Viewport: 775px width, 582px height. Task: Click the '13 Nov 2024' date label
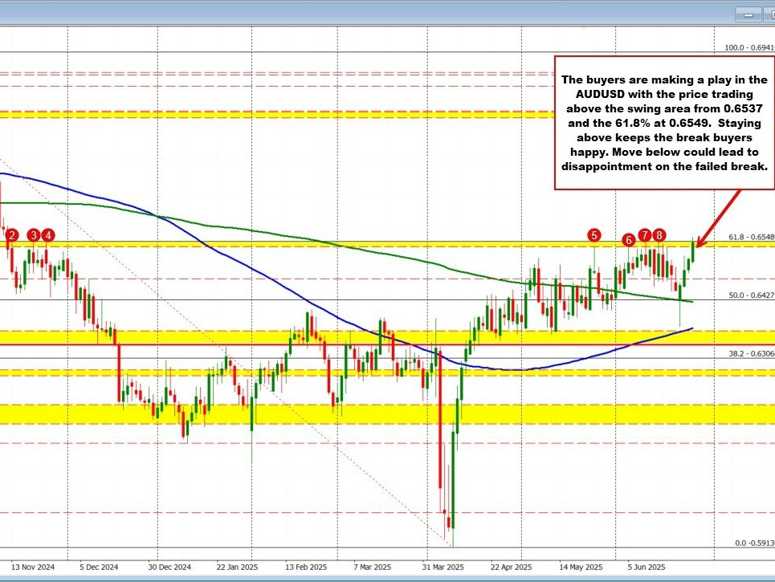click(x=33, y=567)
